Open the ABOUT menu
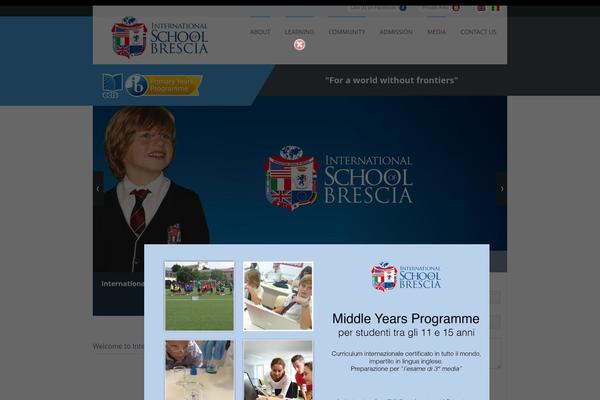Screen dimensions: 600x400 pos(260,32)
